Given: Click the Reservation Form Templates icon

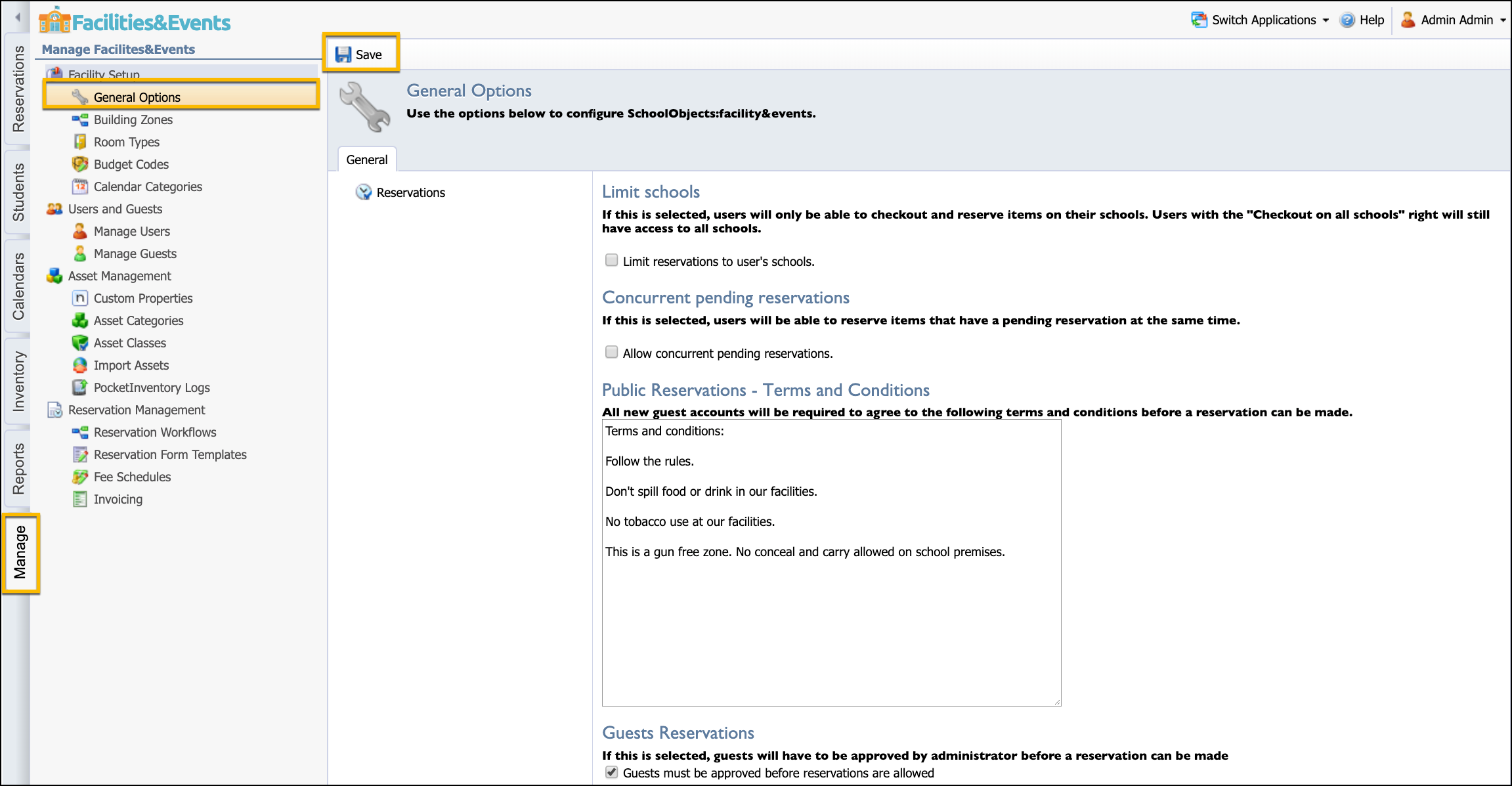Looking at the screenshot, I should pos(80,454).
